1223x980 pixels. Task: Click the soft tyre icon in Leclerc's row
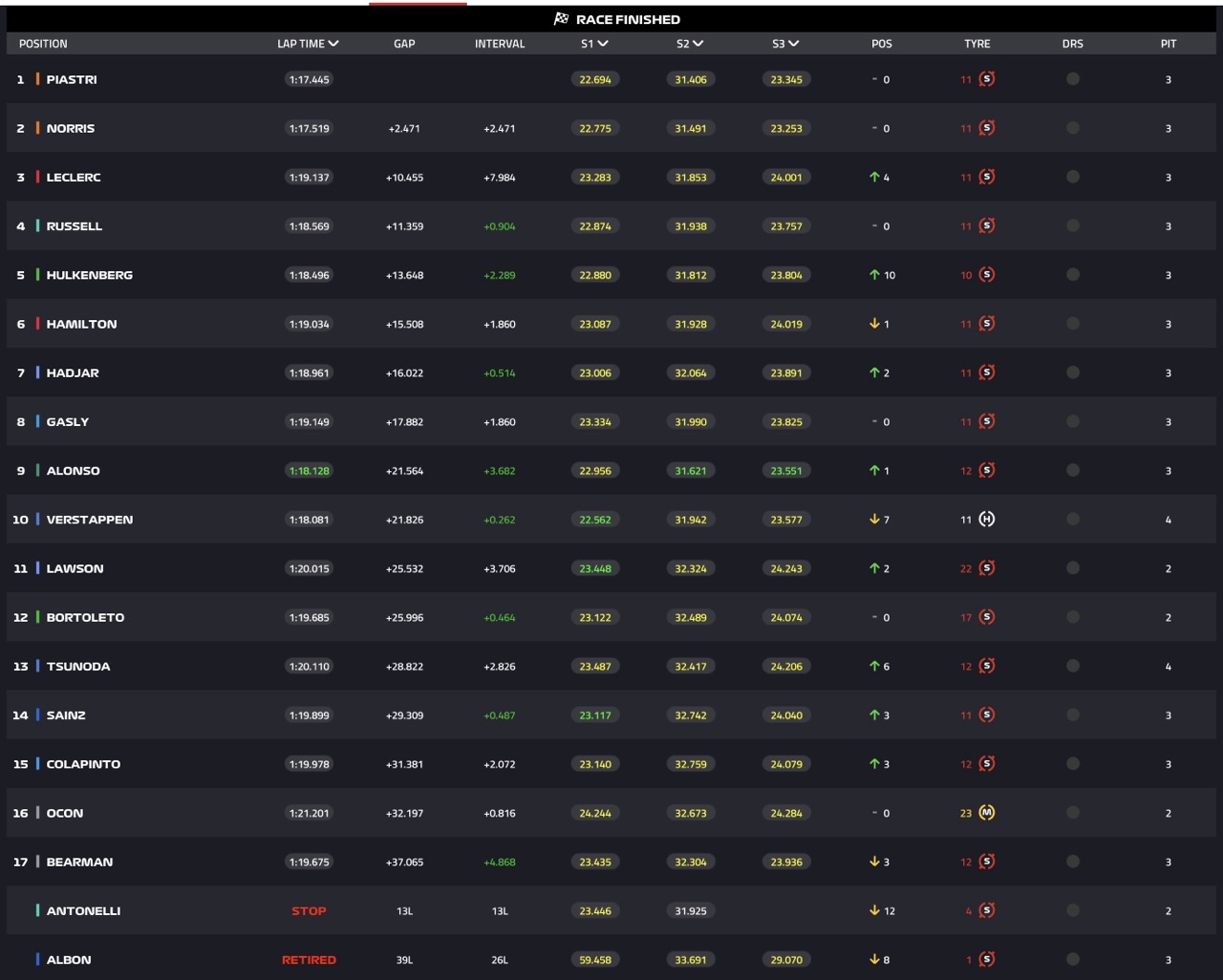coord(987,177)
